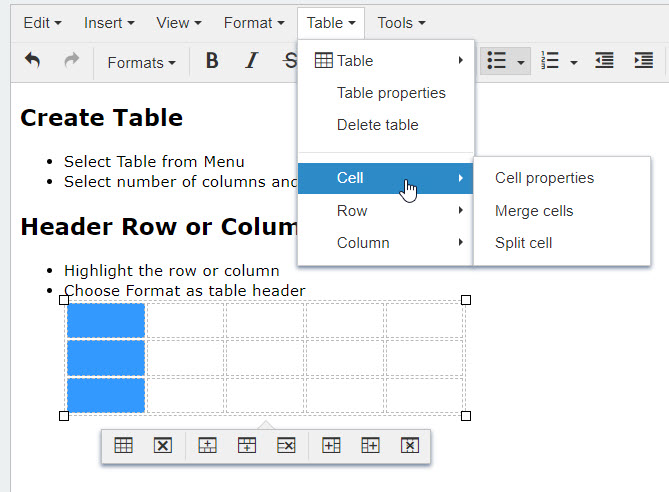Image resolution: width=669 pixels, height=492 pixels.
Task: Click table properties icon in floating toolbar
Action: click(x=124, y=446)
